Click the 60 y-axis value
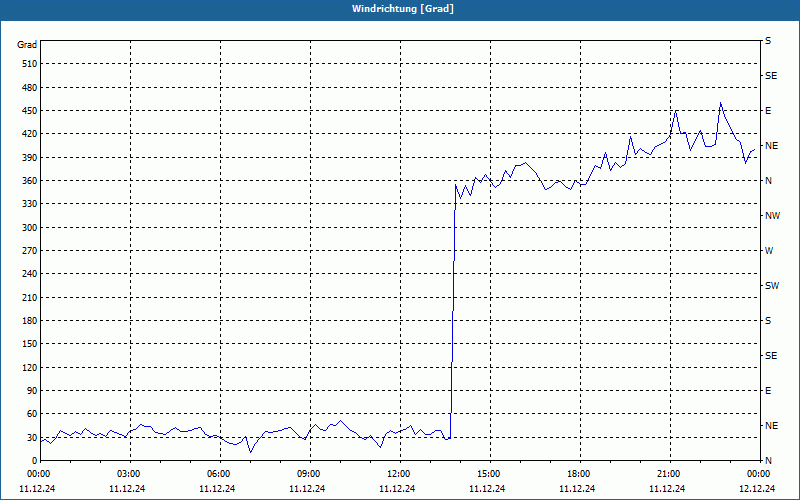The width and height of the screenshot is (800, 500). [32, 414]
